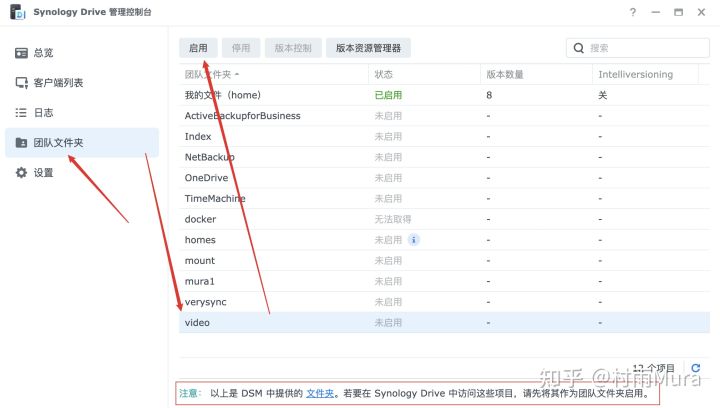Select the mount folder row
Screen dimensions: 720x408
point(444,261)
